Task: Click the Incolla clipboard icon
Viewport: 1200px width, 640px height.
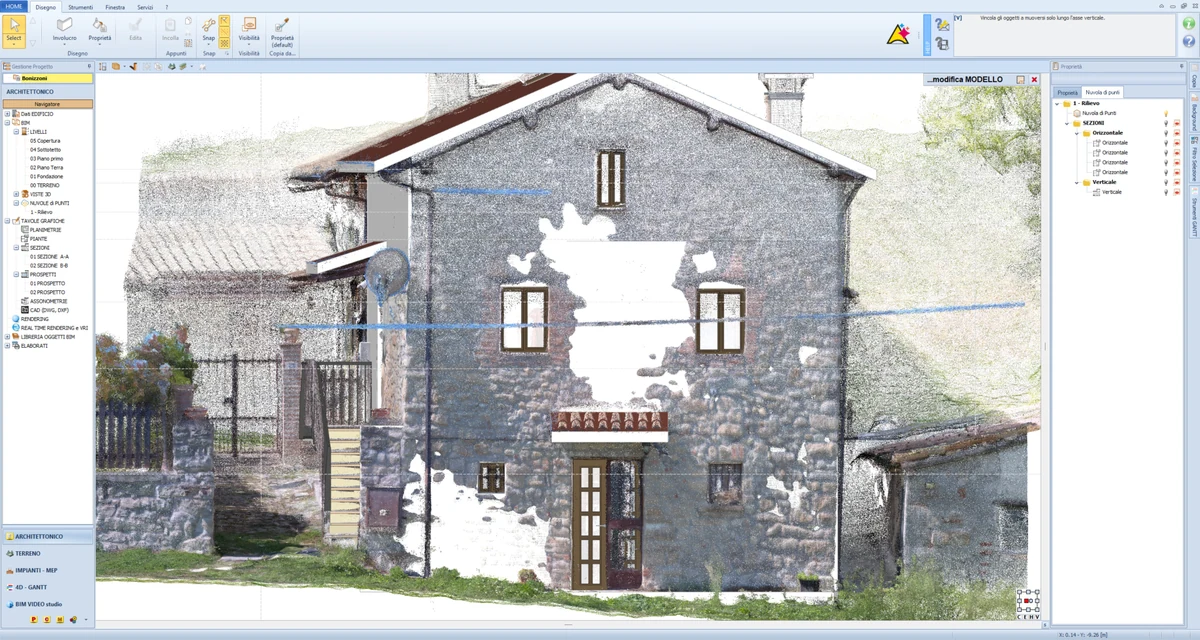Action: click(170, 29)
